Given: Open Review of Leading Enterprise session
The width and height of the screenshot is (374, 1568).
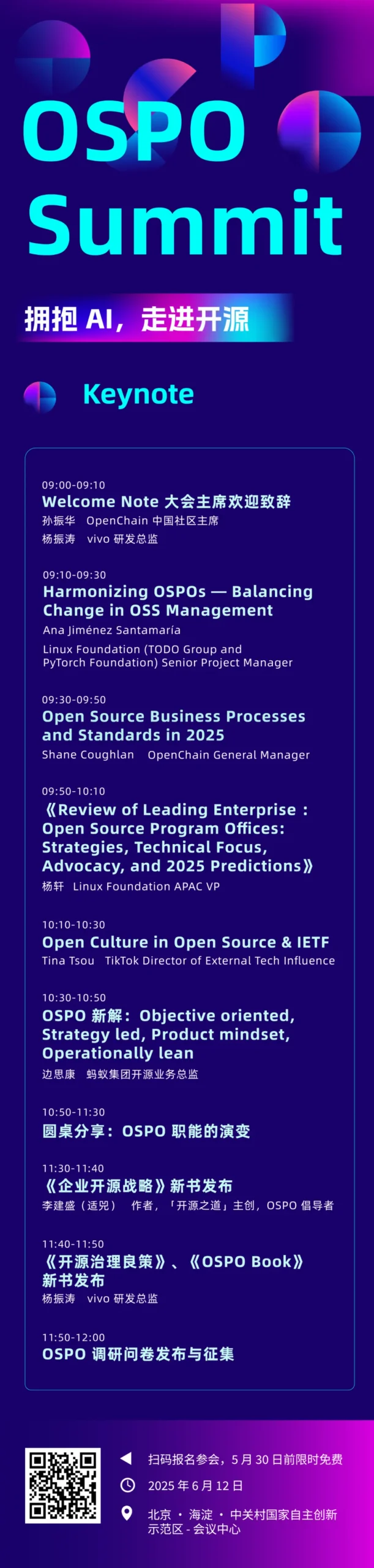Looking at the screenshot, I should (178, 837).
